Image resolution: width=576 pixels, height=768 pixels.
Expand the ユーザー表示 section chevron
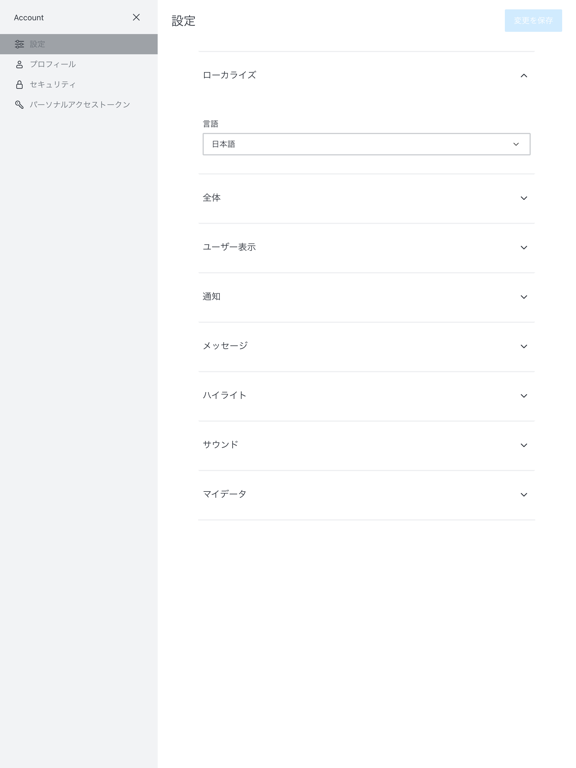click(x=524, y=247)
